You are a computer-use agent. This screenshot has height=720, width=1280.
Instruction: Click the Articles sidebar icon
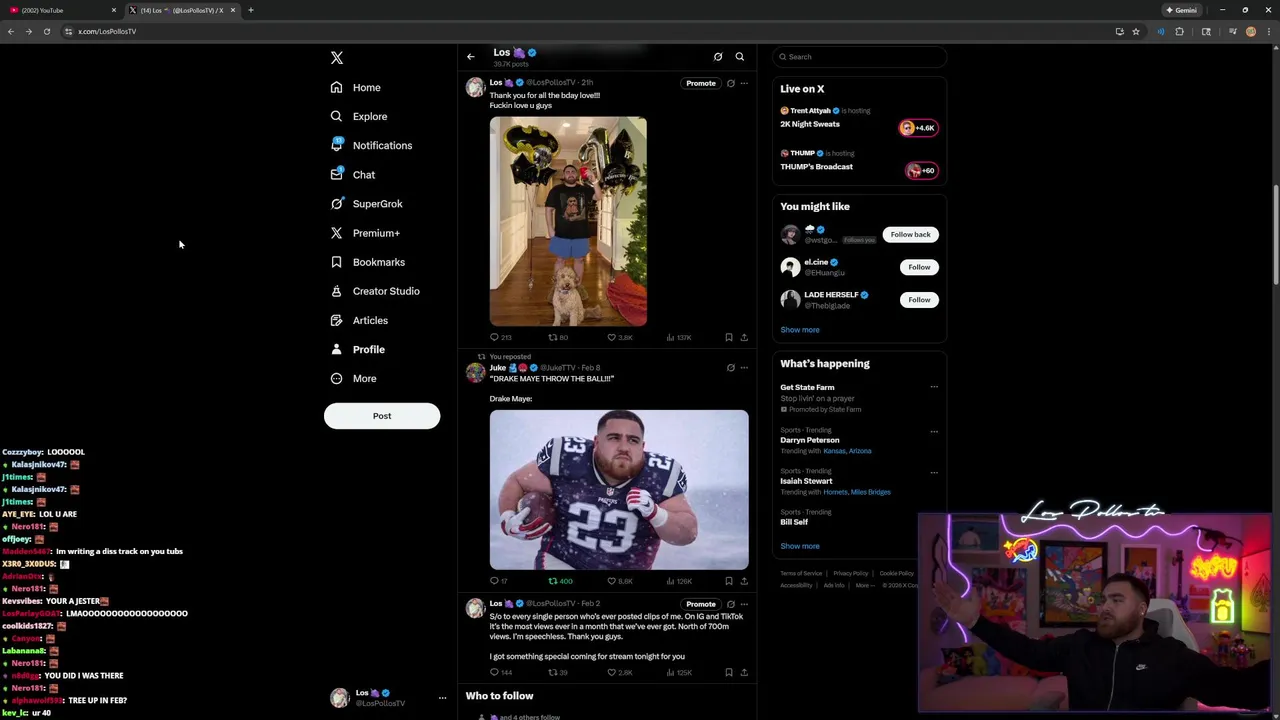pos(337,320)
